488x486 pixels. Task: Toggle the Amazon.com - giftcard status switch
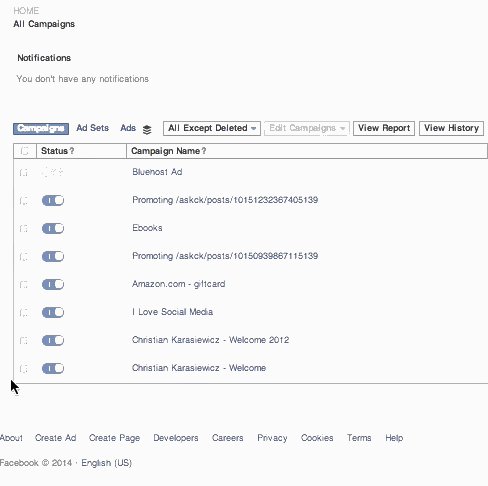[x=53, y=284]
